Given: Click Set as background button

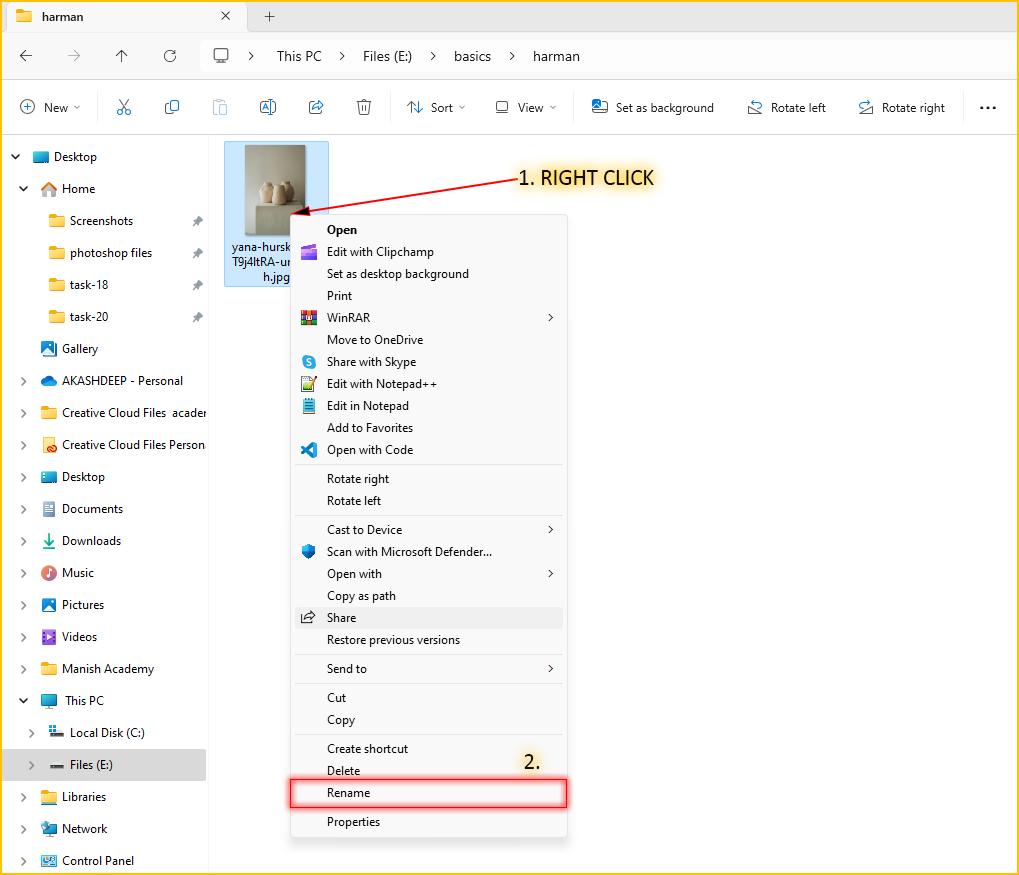Looking at the screenshot, I should (653, 108).
